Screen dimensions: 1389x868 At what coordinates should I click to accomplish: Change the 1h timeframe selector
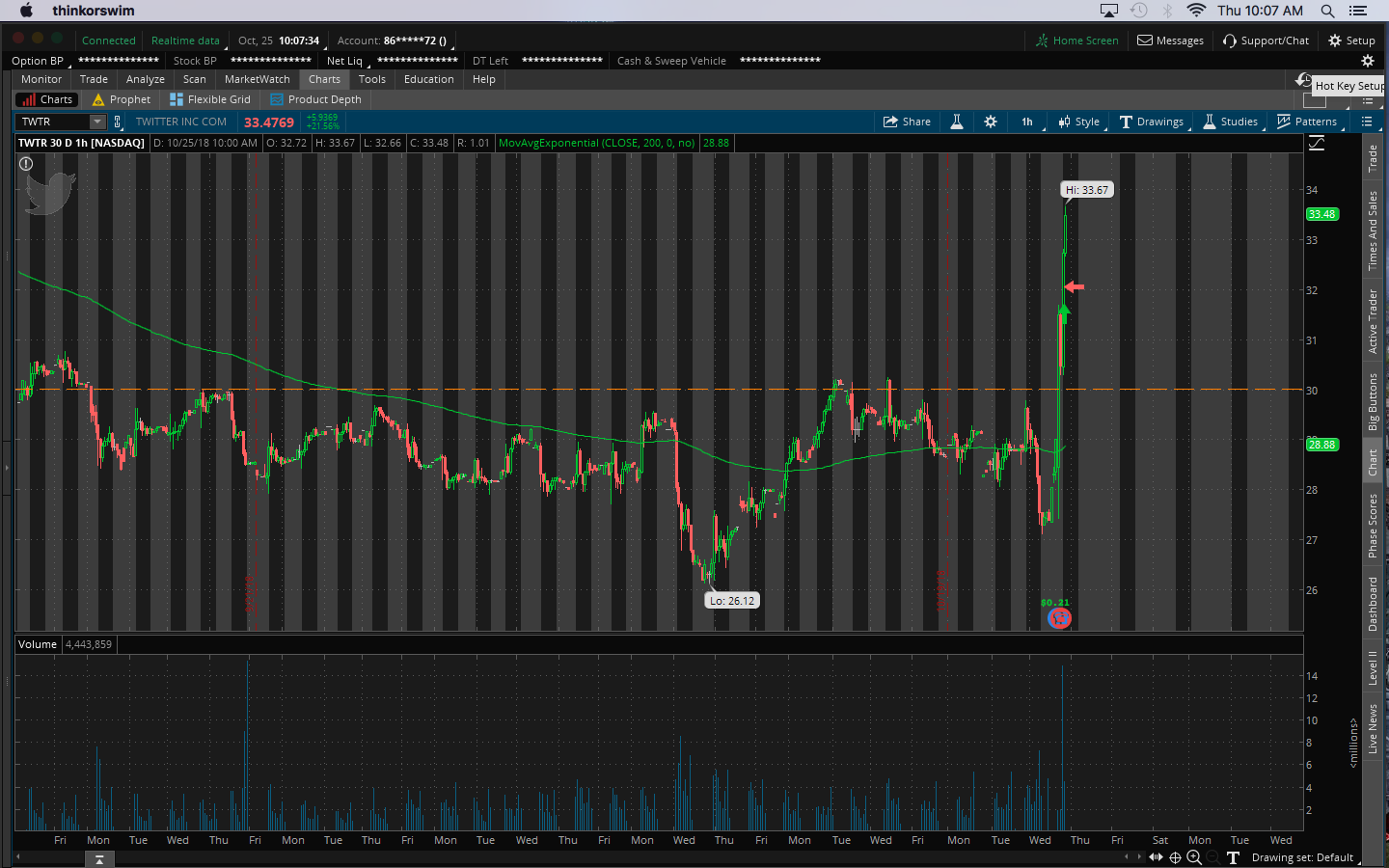click(1028, 122)
